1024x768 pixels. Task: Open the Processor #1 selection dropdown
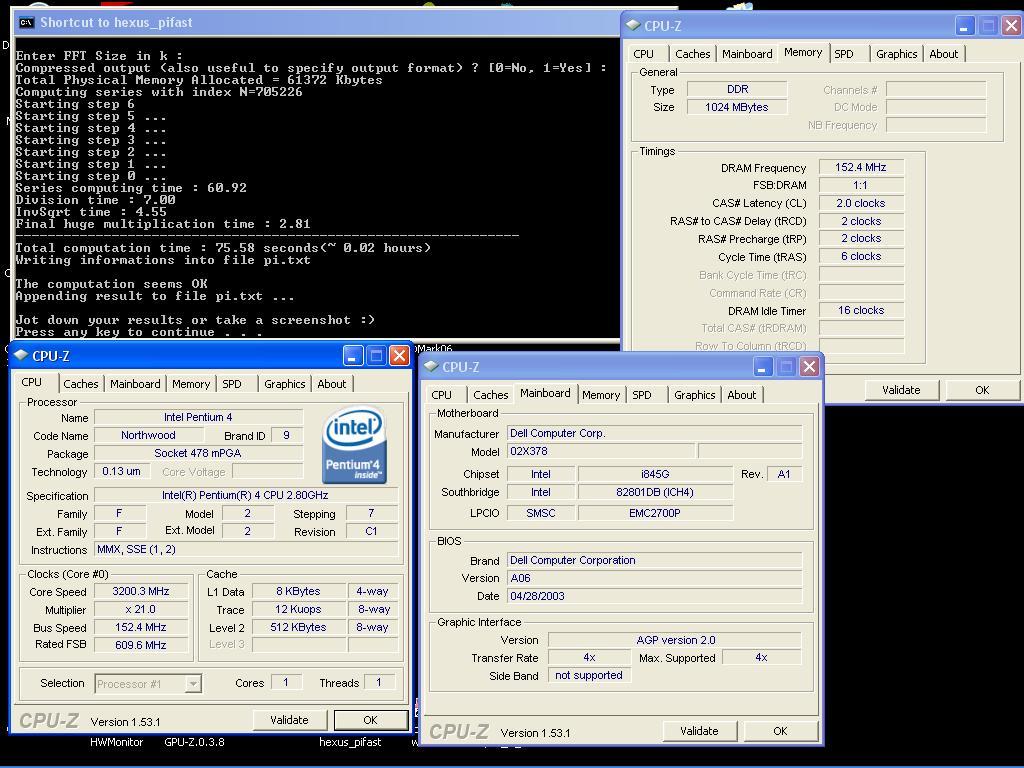point(148,684)
